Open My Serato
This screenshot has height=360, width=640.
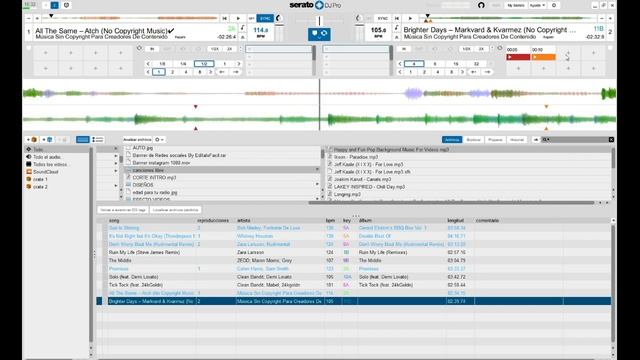click(516, 5)
